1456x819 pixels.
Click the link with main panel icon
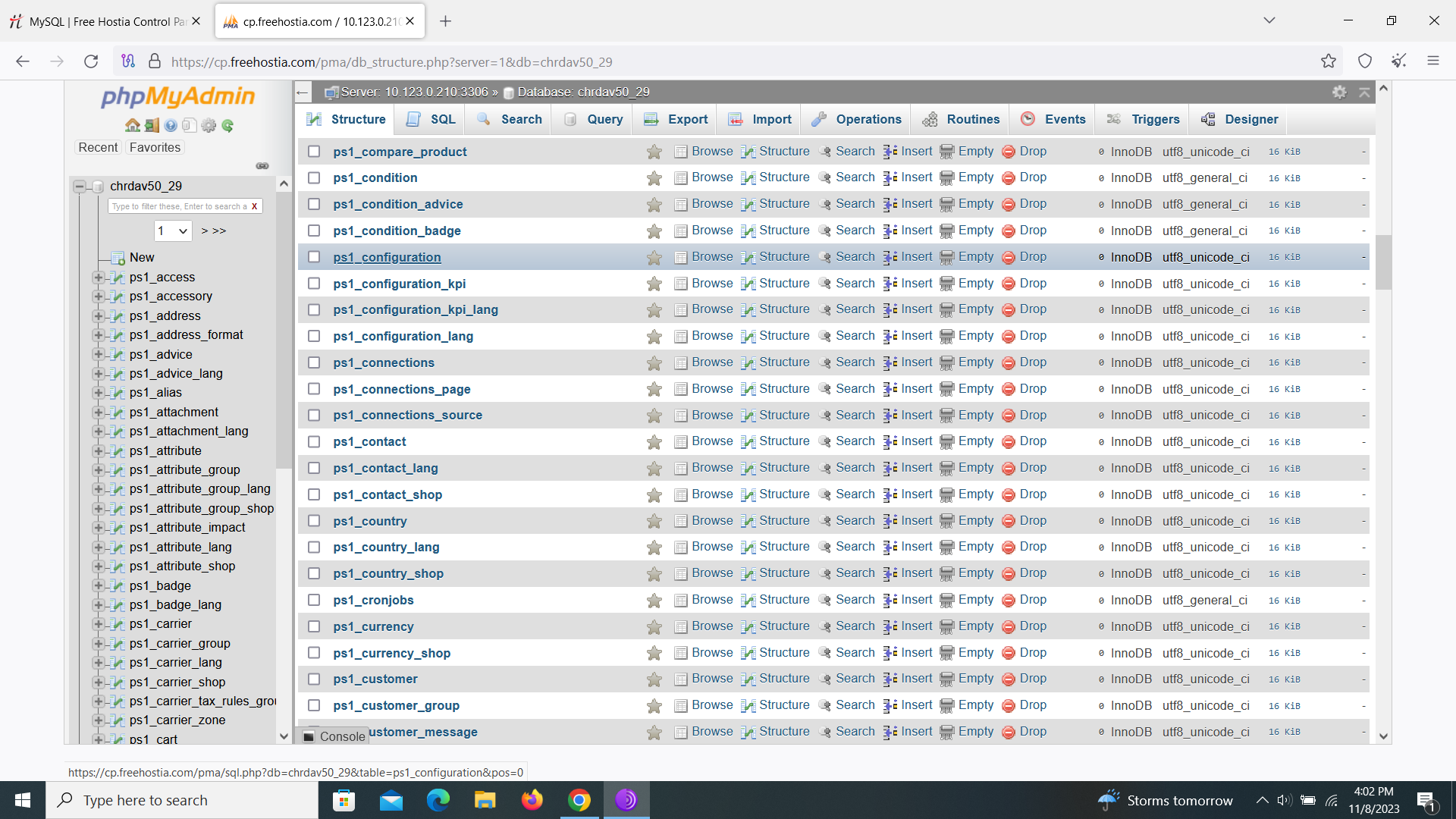click(262, 166)
